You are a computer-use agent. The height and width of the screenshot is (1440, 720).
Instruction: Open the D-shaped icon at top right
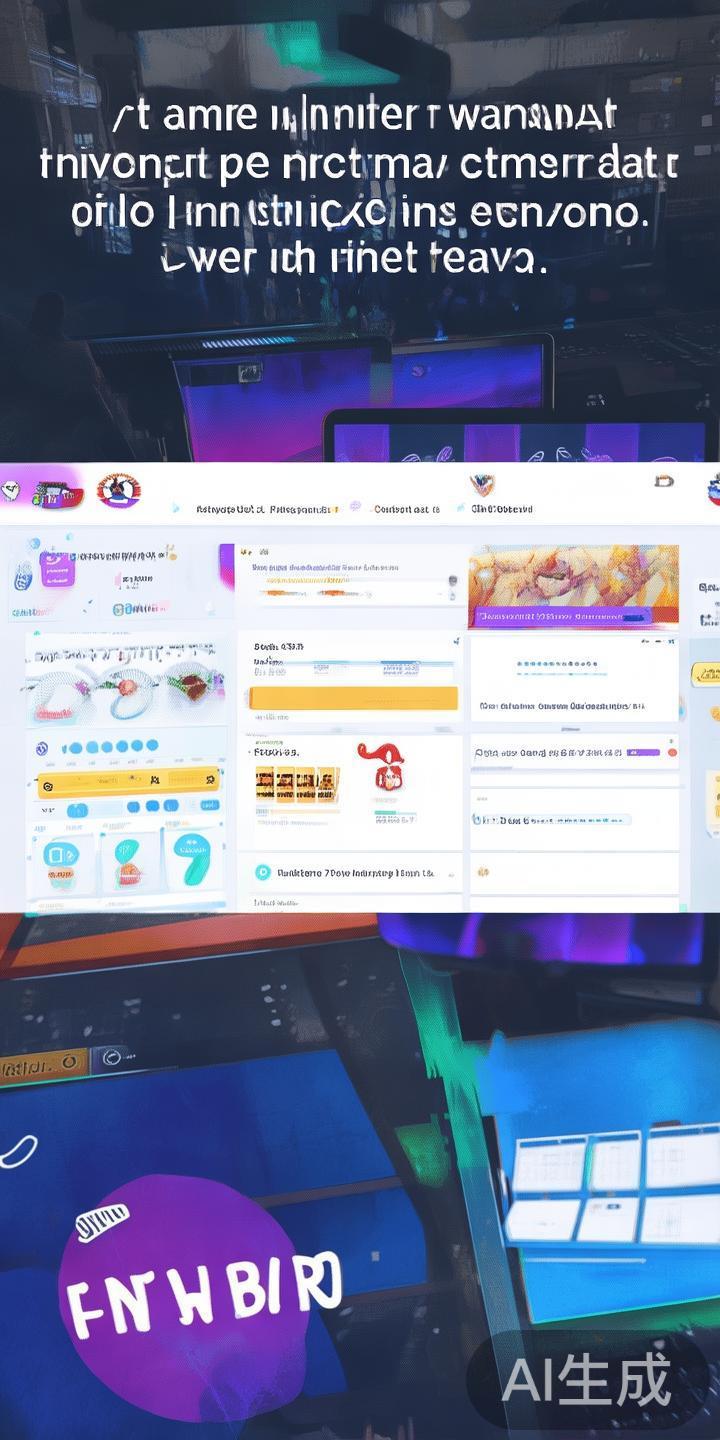(x=663, y=481)
